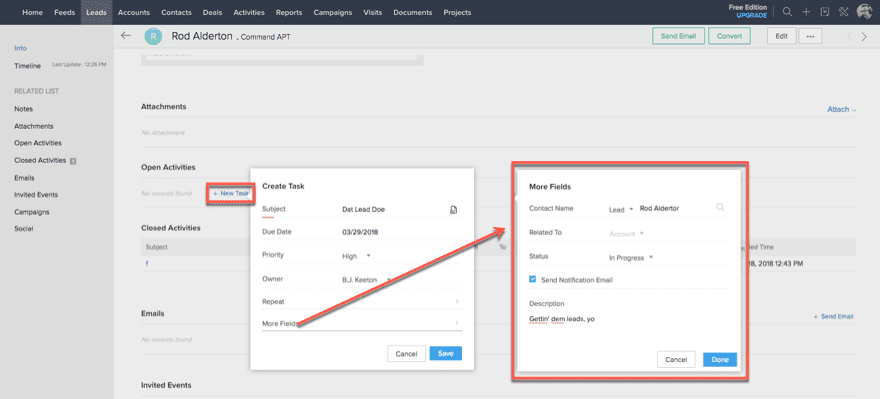The image size is (880, 399).
Task: Click the New Task link
Action: pos(231,193)
